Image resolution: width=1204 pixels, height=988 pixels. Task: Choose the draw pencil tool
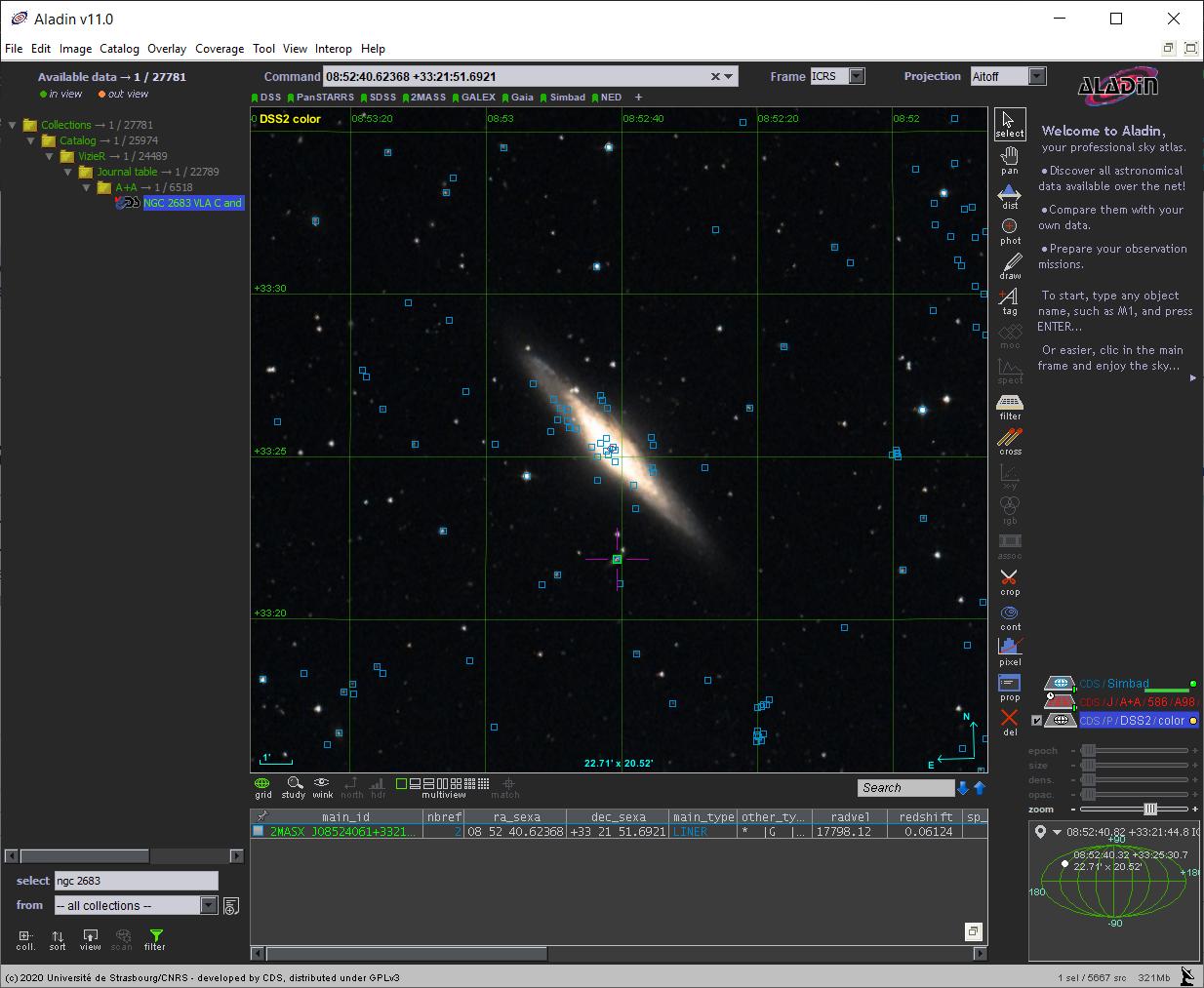(1010, 265)
